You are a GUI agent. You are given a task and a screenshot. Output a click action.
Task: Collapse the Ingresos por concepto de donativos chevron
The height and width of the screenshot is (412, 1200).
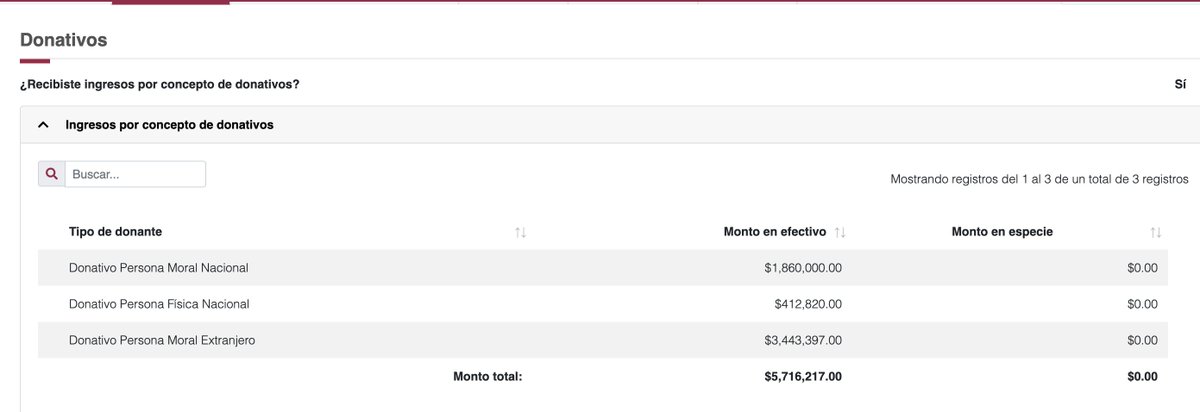point(43,125)
